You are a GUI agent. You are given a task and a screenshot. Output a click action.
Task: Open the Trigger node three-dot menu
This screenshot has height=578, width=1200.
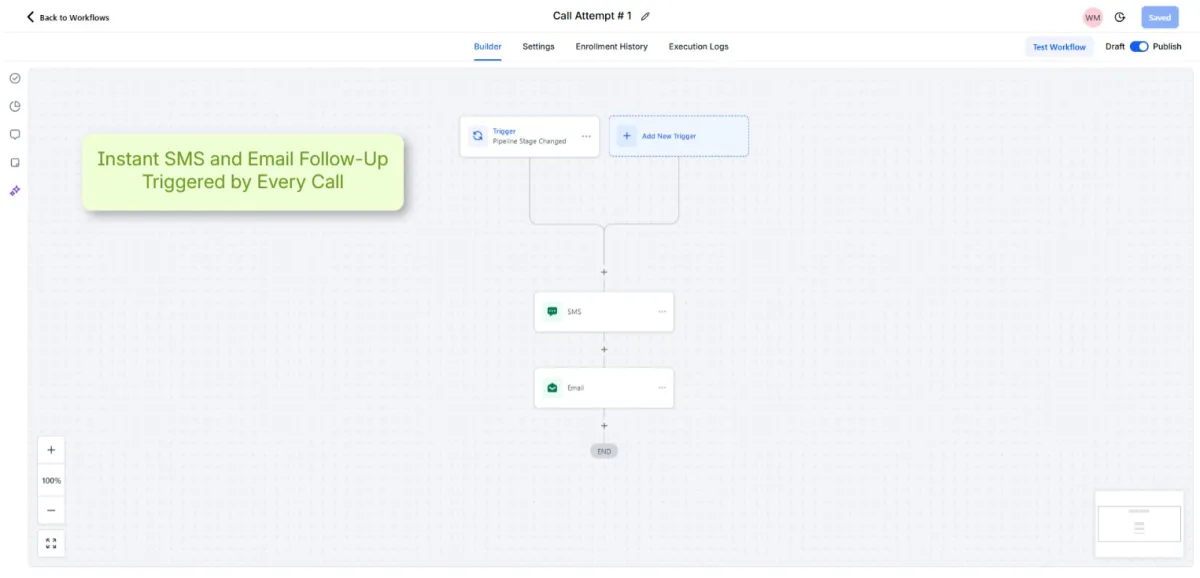point(586,136)
